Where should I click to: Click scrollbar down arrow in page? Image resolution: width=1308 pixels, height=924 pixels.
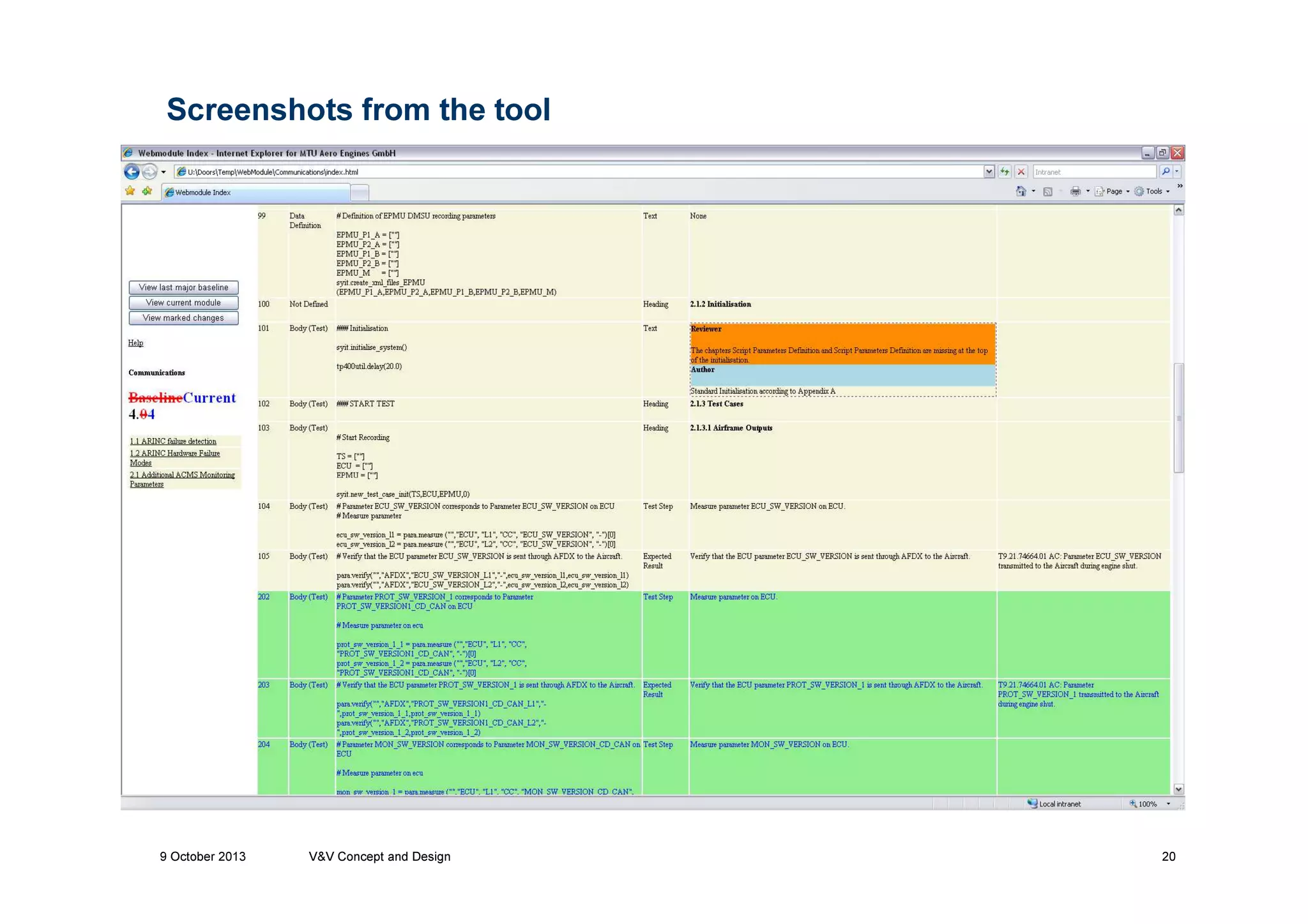point(1179,789)
